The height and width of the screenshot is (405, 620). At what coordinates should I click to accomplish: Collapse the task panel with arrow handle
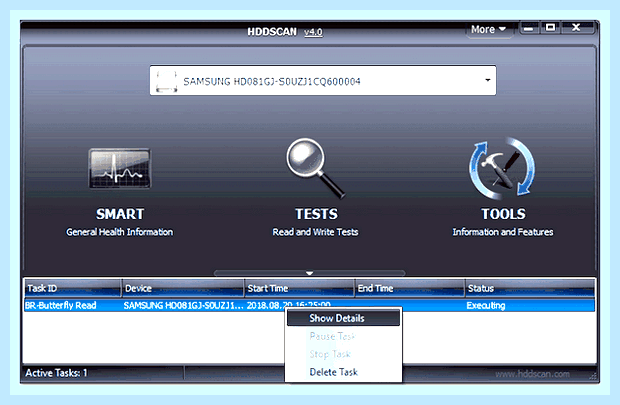310,273
